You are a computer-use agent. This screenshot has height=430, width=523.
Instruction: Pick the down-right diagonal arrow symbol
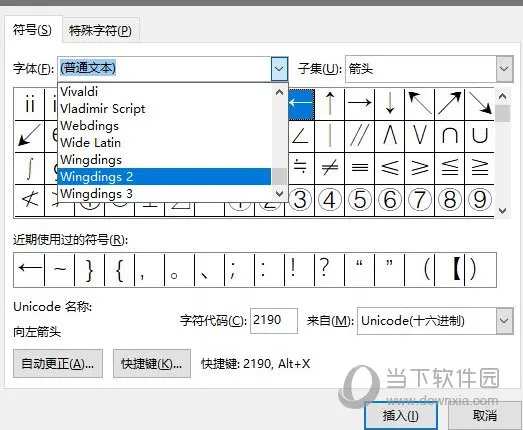480,104
